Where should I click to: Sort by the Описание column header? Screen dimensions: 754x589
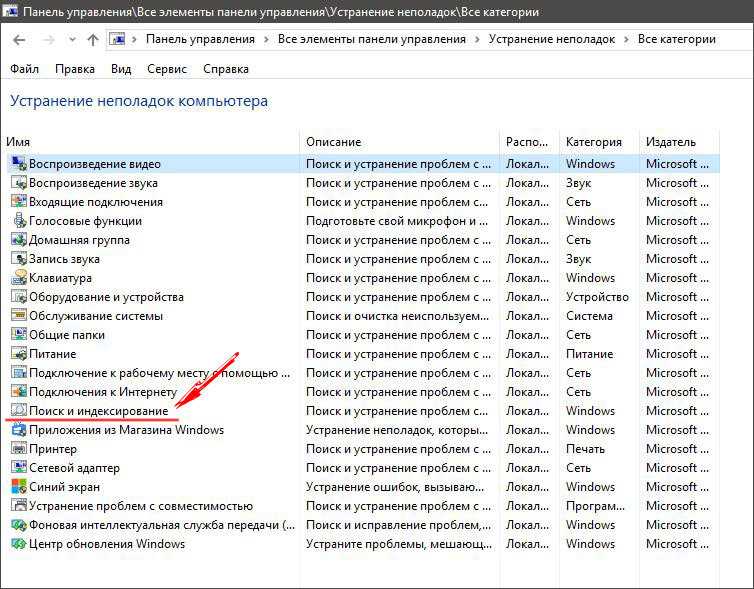click(x=334, y=142)
